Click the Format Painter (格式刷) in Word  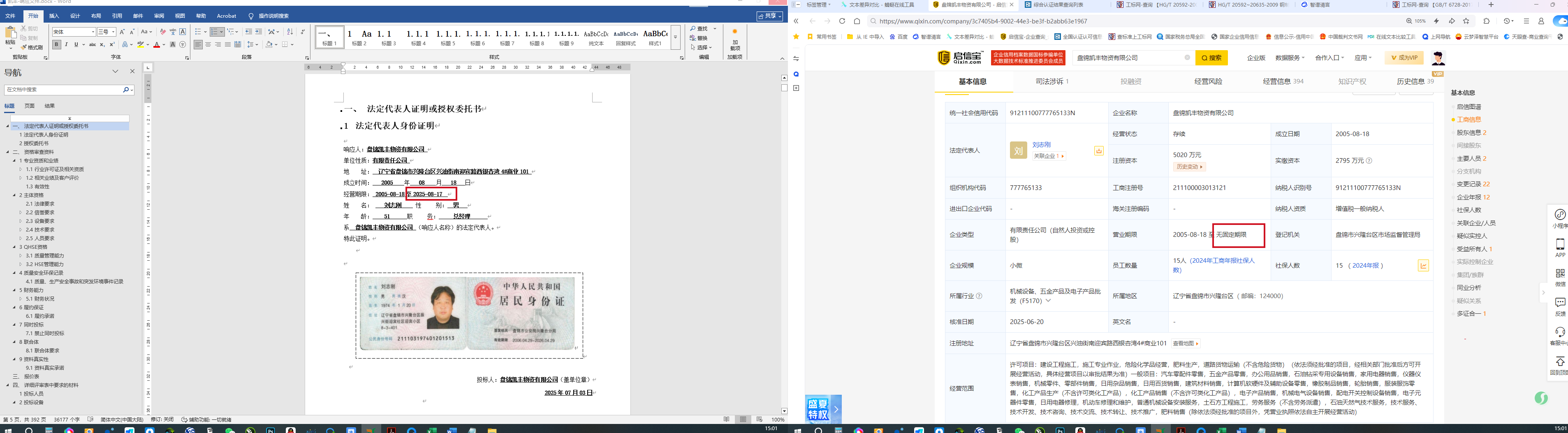[x=32, y=48]
